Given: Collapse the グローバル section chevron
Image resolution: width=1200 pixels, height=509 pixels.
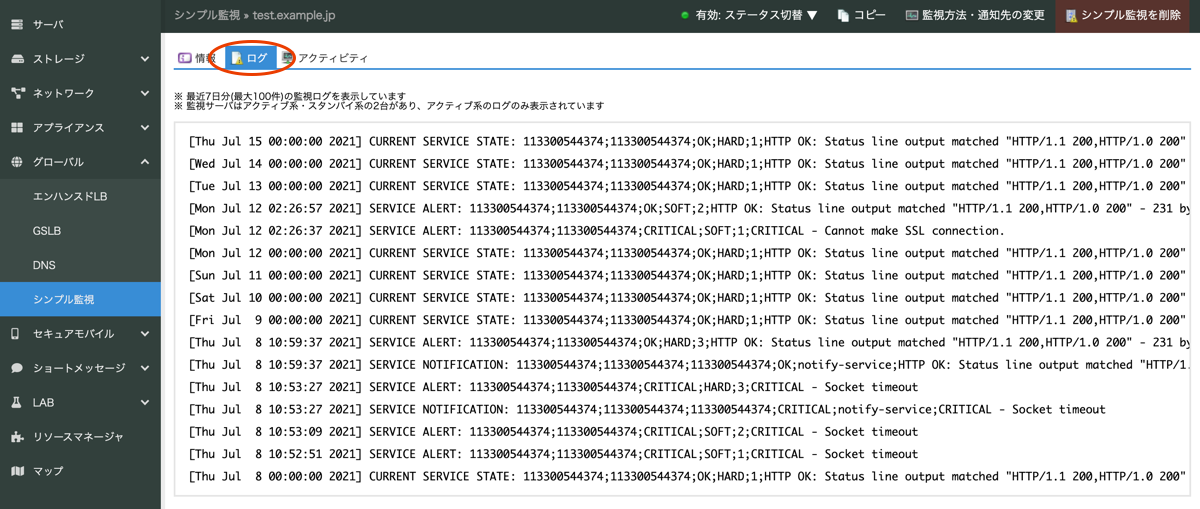Looking at the screenshot, I should point(145,162).
